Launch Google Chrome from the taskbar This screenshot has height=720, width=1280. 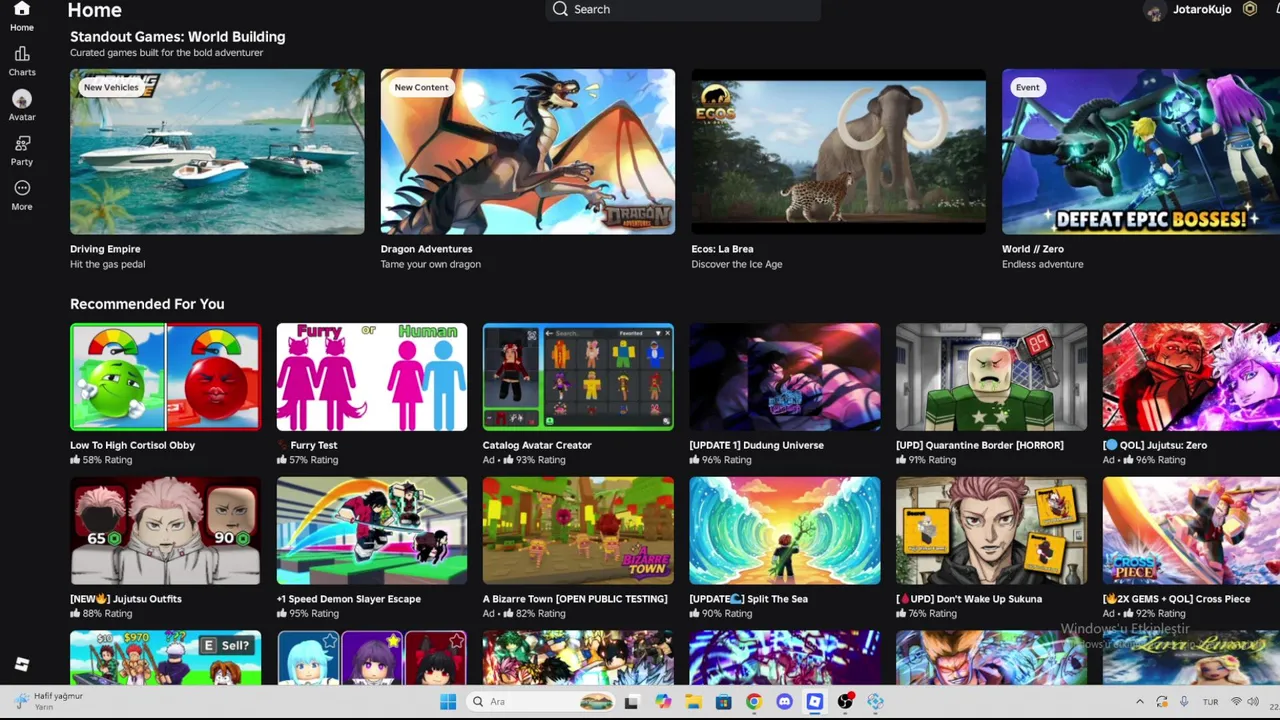[754, 702]
